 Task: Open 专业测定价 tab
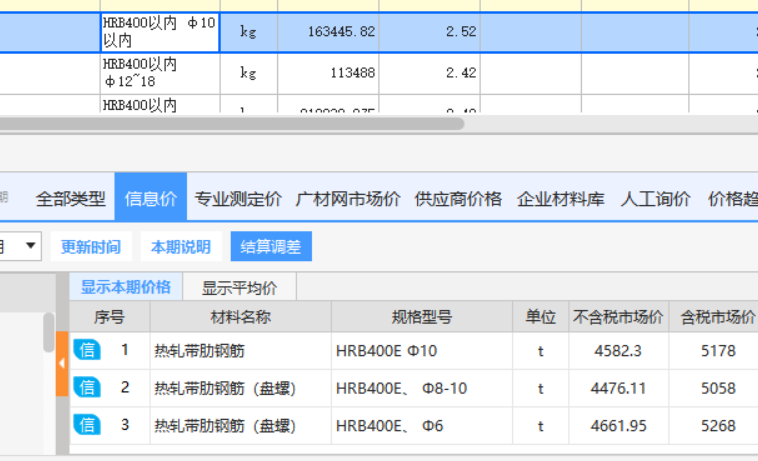[x=238, y=199]
